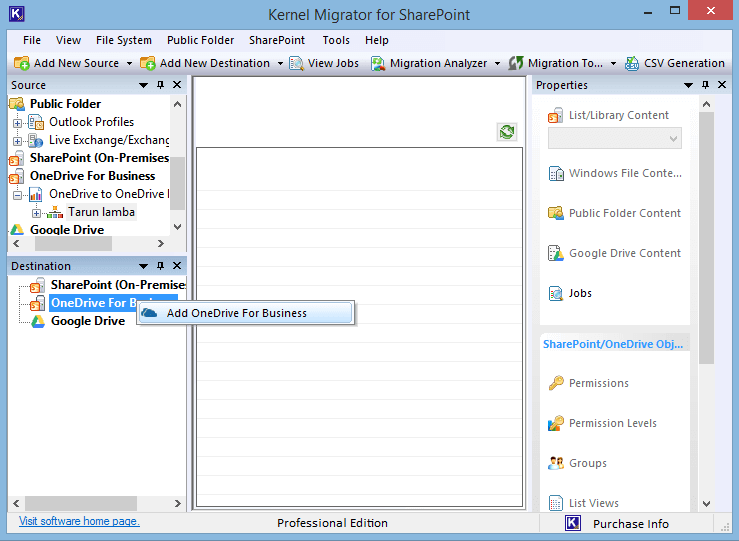739x541 pixels.
Task: Pin the Source panel
Action: click(160, 85)
